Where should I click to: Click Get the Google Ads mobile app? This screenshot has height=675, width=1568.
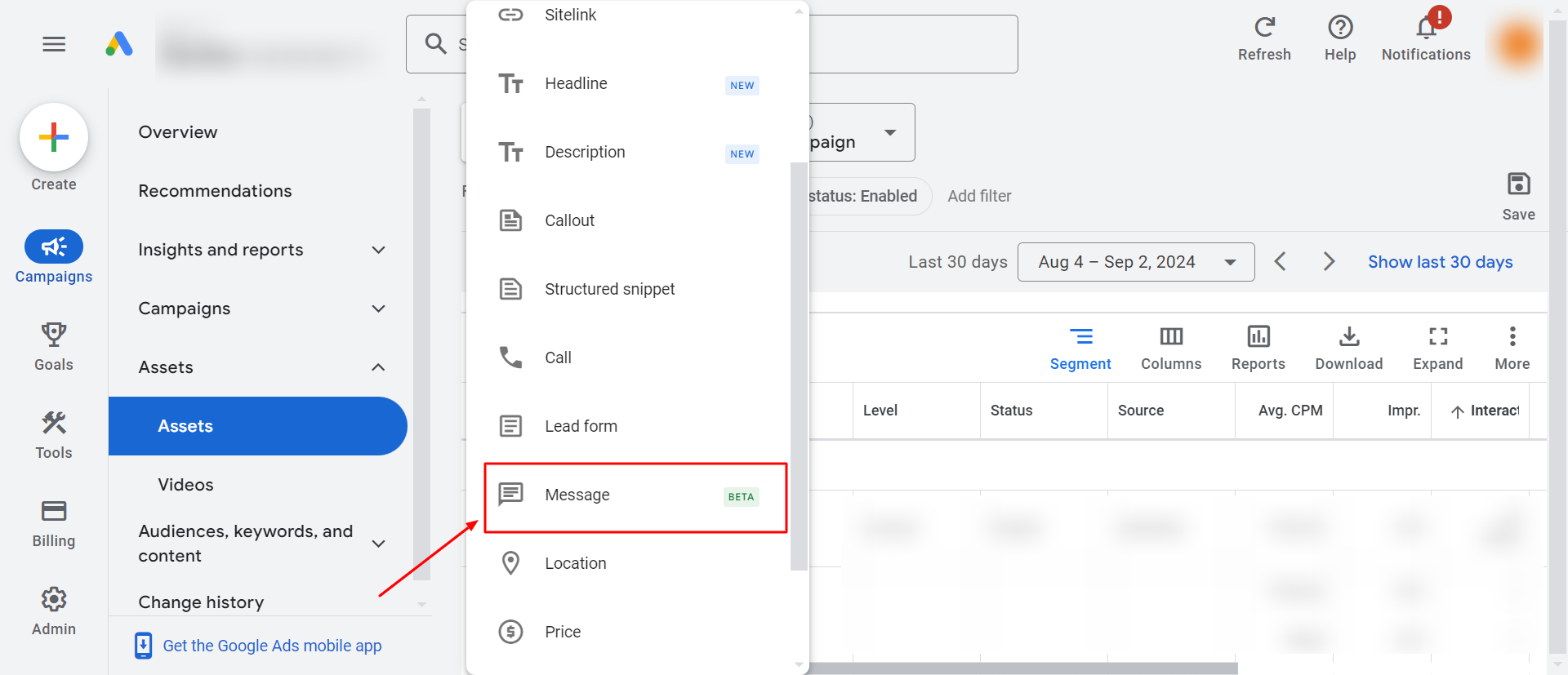coord(272,646)
